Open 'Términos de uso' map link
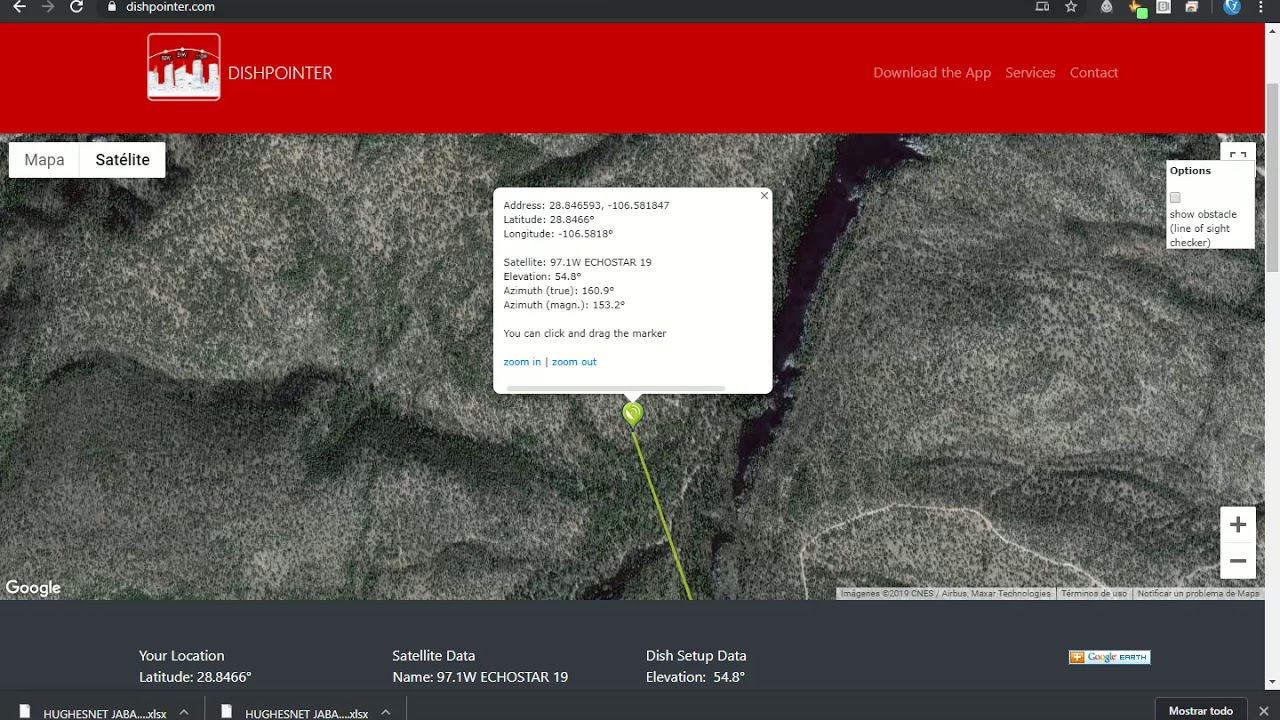 point(1094,594)
